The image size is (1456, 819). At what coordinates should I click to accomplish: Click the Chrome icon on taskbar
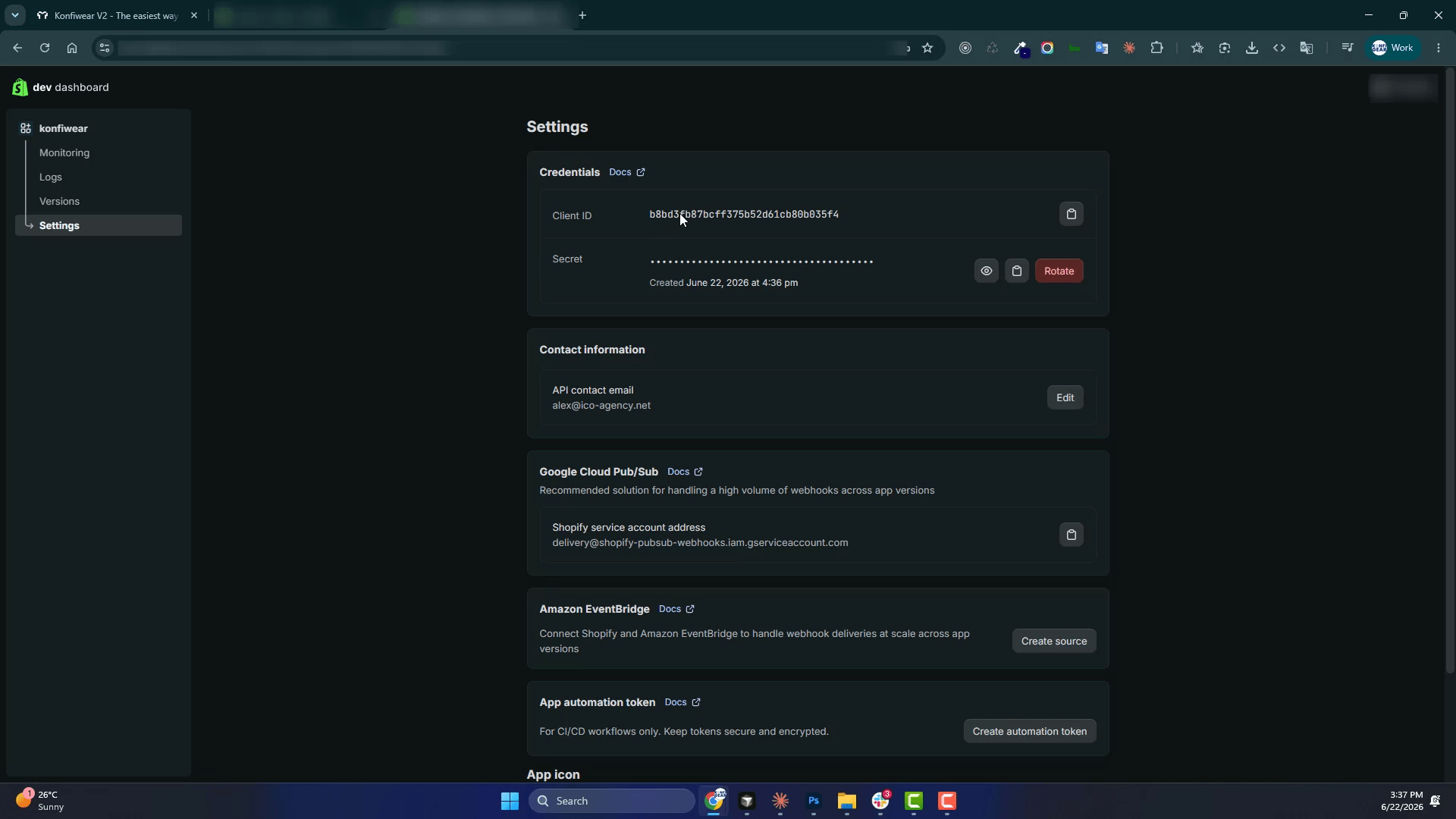pos(714,801)
